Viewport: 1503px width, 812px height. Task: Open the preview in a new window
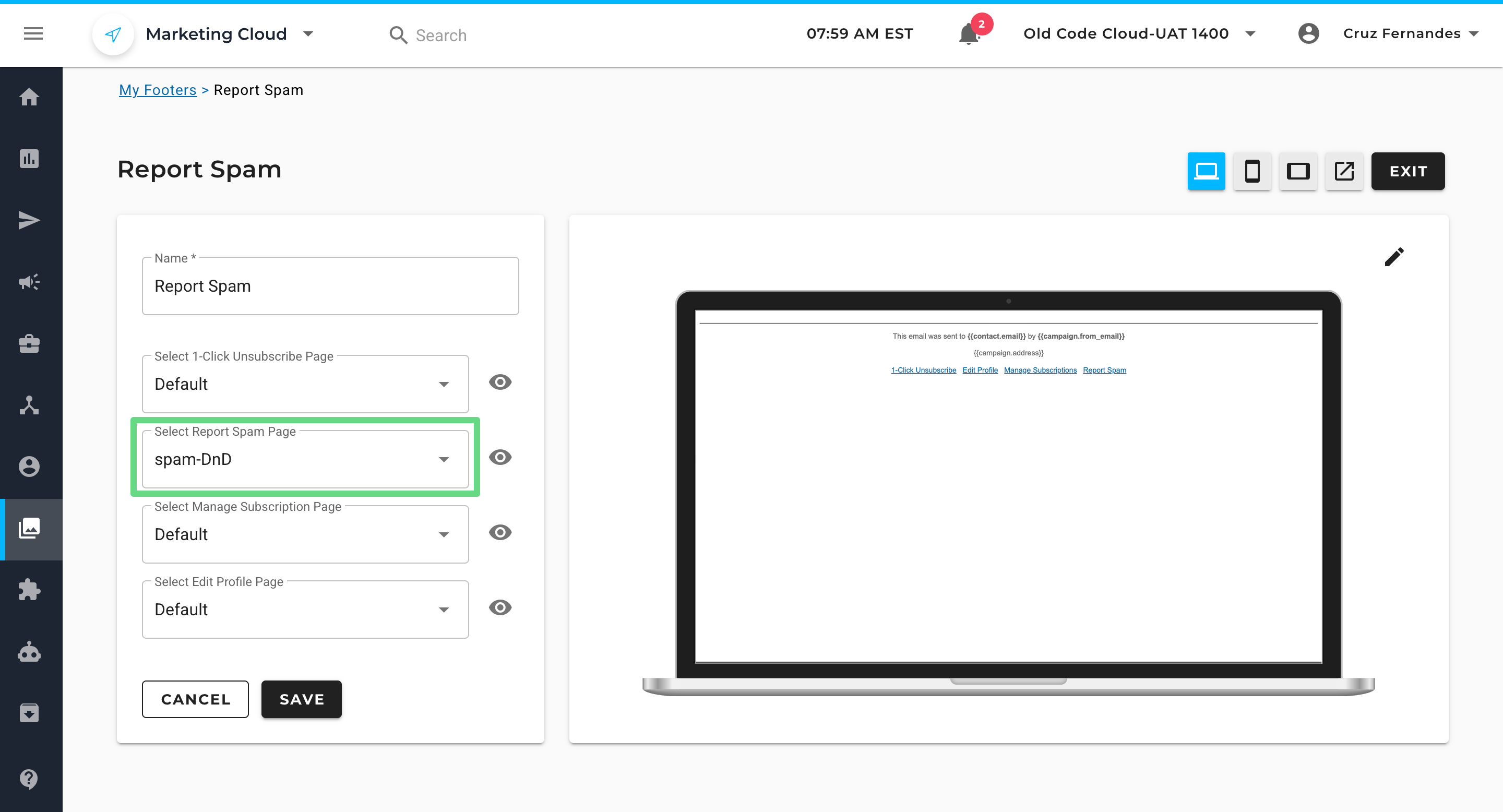pyautogui.click(x=1344, y=171)
